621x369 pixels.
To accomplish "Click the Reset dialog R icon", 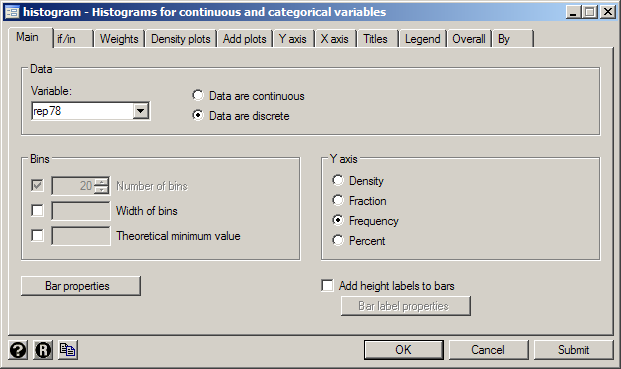I will [x=43, y=350].
